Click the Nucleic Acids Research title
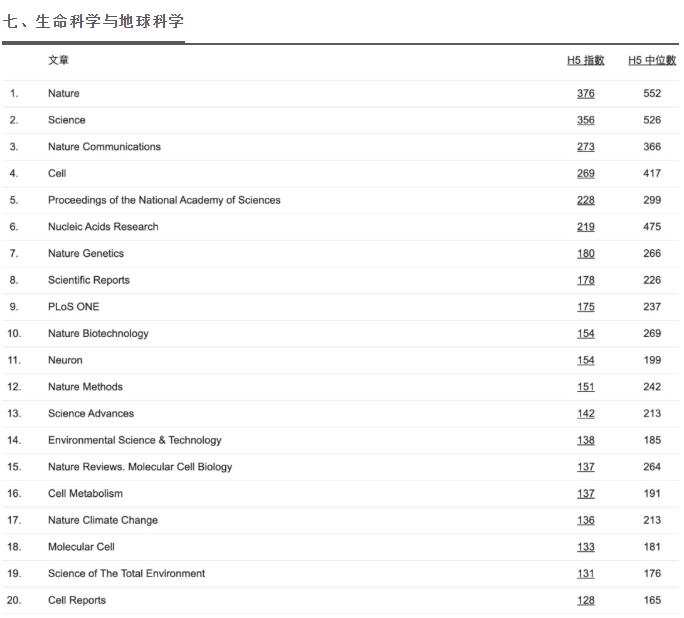Viewport: 684px width, 618px height. 103,227
